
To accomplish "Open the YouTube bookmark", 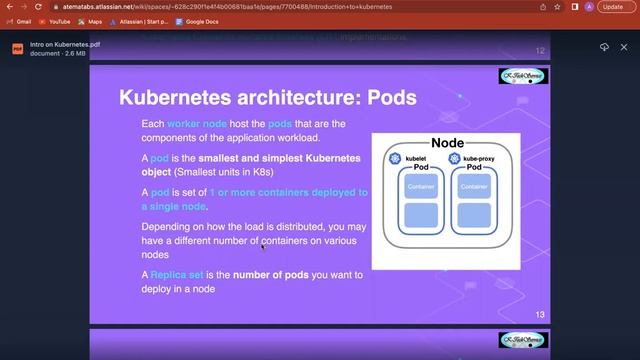I will pyautogui.click(x=55, y=22).
